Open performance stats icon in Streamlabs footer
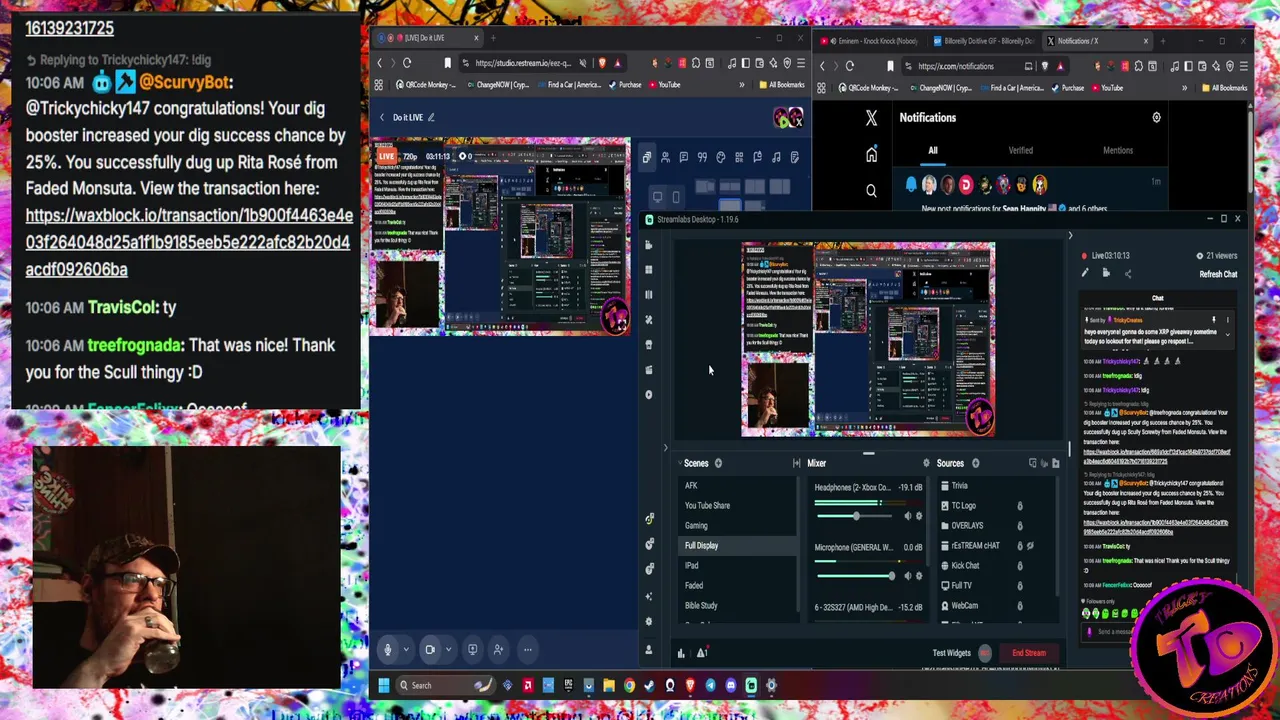Image resolution: width=1280 pixels, height=720 pixels. [681, 653]
